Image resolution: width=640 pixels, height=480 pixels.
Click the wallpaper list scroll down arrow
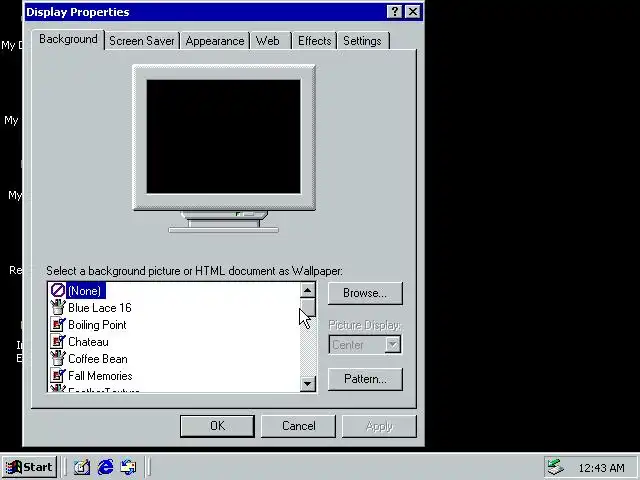(x=308, y=384)
